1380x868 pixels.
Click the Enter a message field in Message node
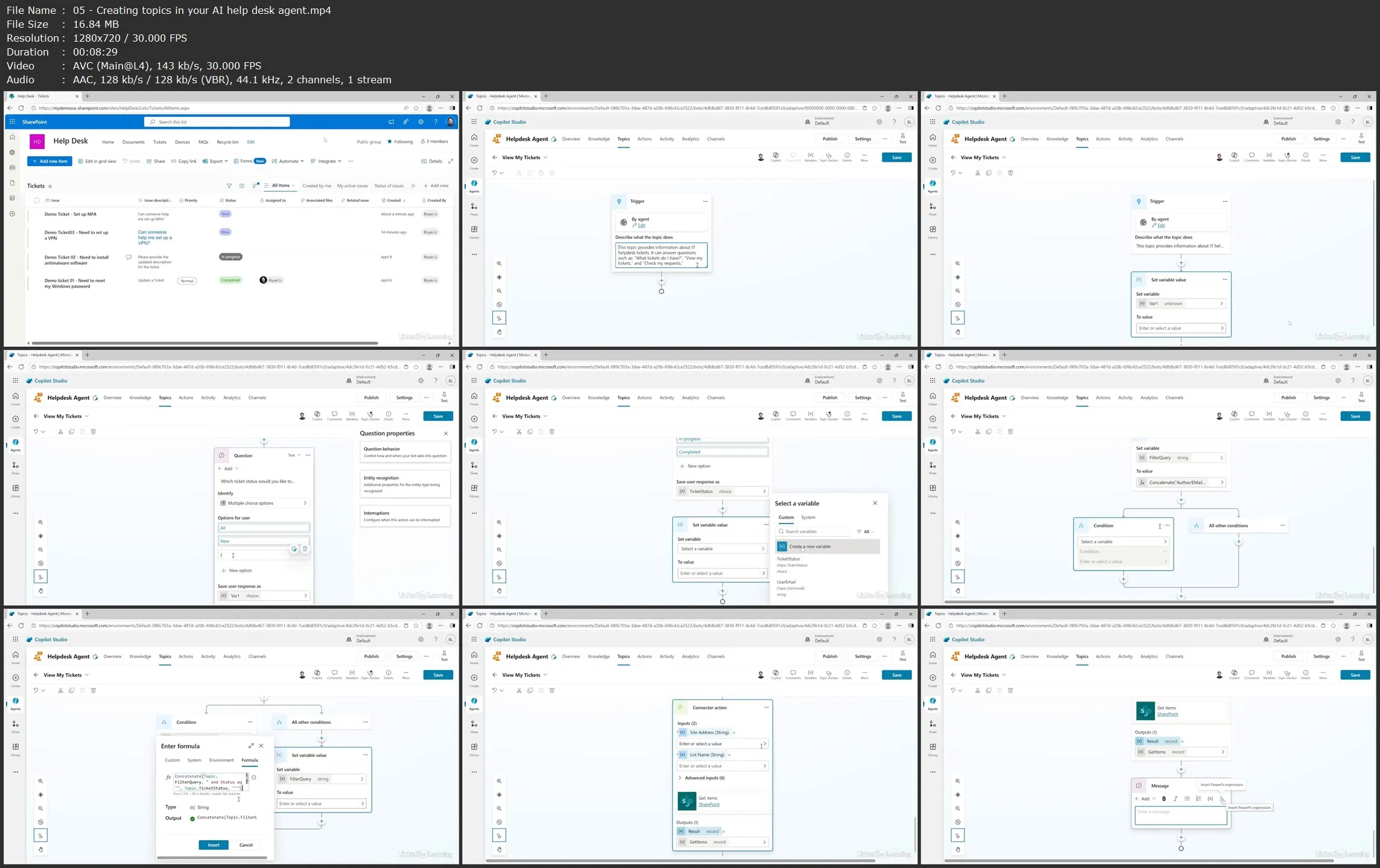click(1180, 816)
